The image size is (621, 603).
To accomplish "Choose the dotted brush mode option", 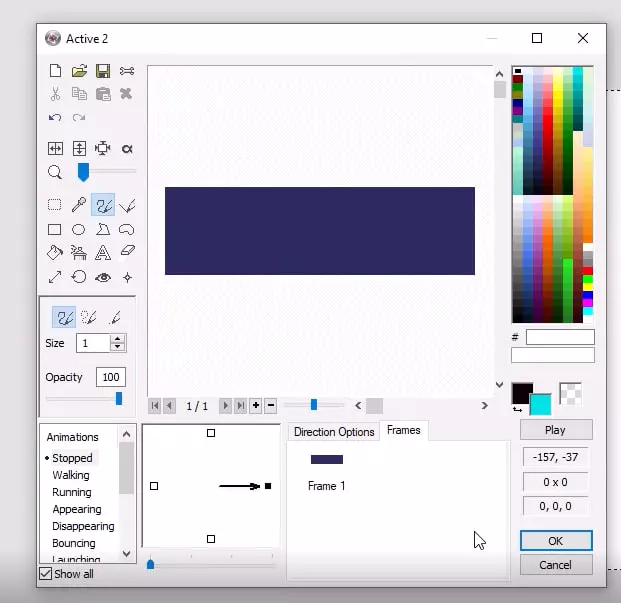I will 89,317.
